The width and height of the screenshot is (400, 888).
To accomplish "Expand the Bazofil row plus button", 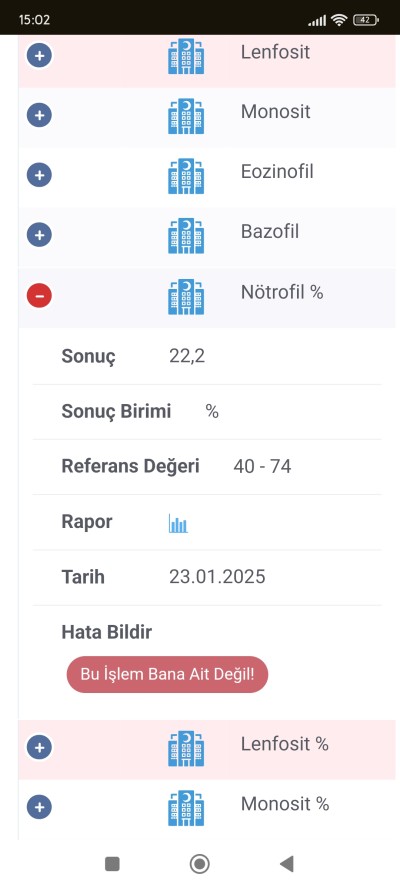I will pyautogui.click(x=39, y=235).
